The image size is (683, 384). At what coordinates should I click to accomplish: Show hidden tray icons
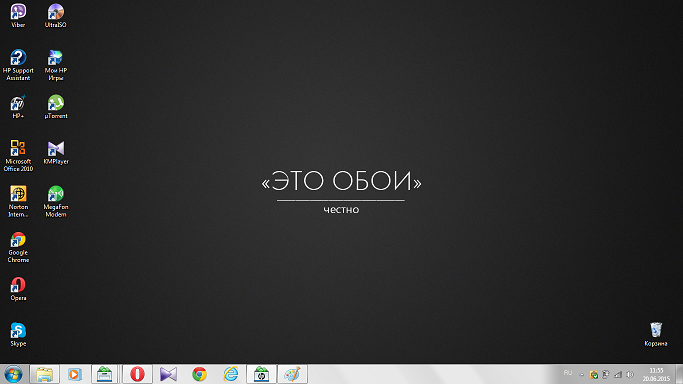[582, 374]
